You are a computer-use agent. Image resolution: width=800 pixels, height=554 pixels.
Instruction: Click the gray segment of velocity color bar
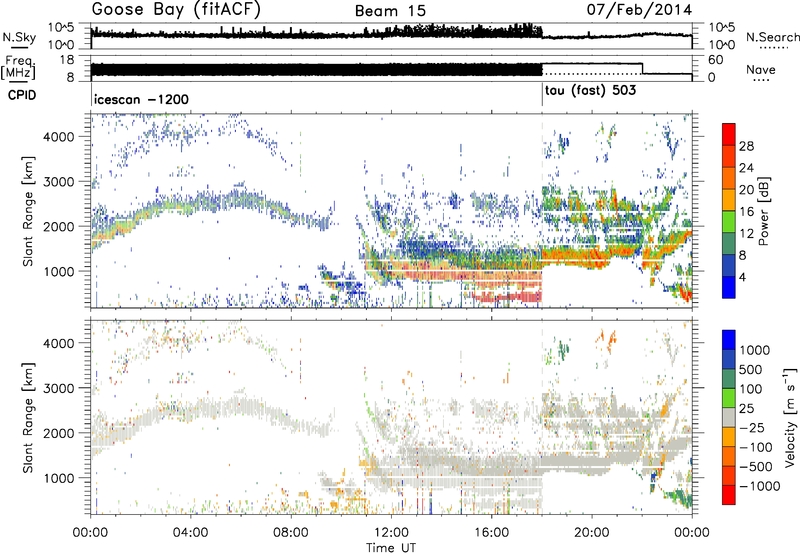point(729,418)
